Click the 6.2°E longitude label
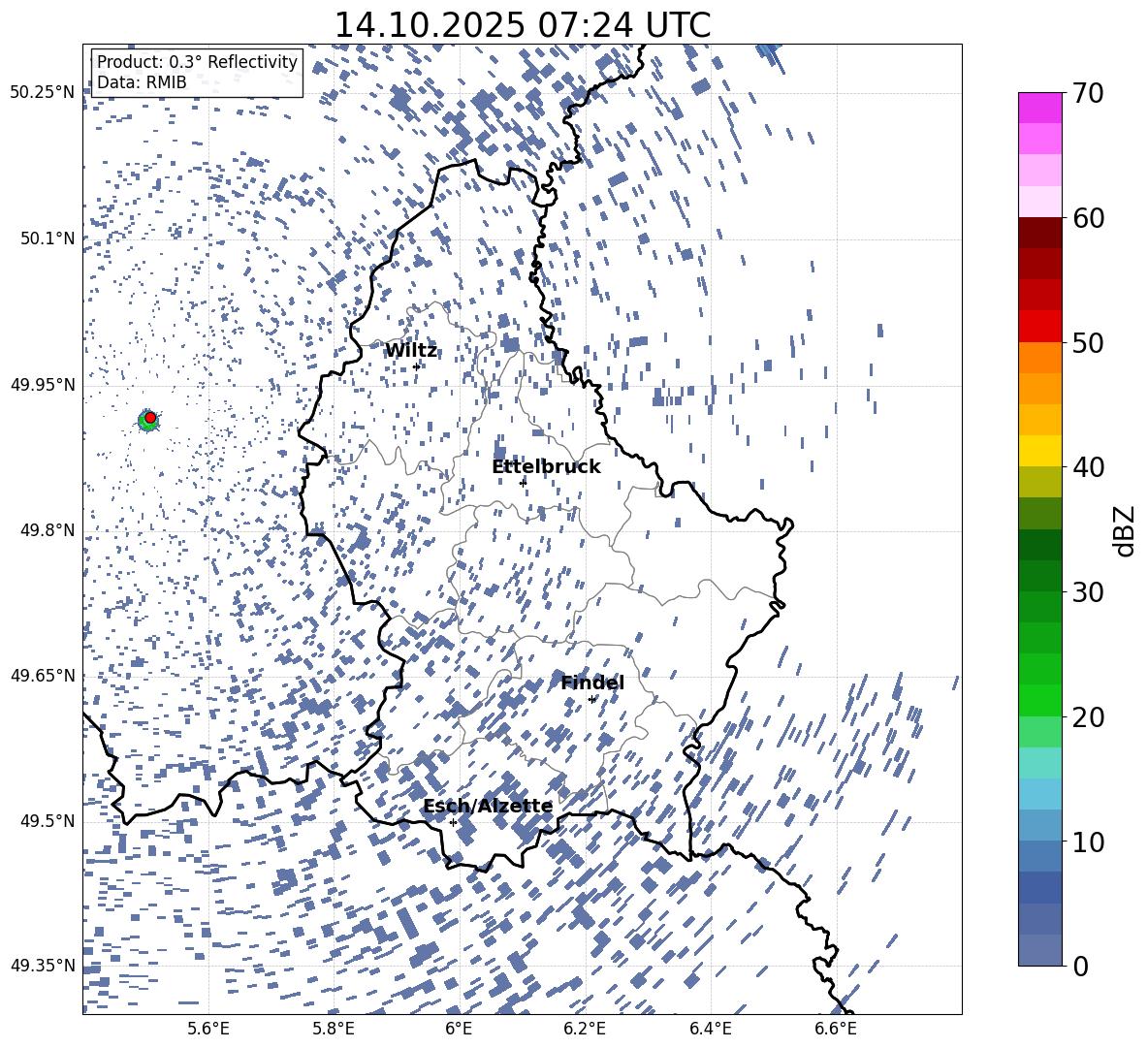This screenshot has width=1148, height=1048. click(x=585, y=1029)
